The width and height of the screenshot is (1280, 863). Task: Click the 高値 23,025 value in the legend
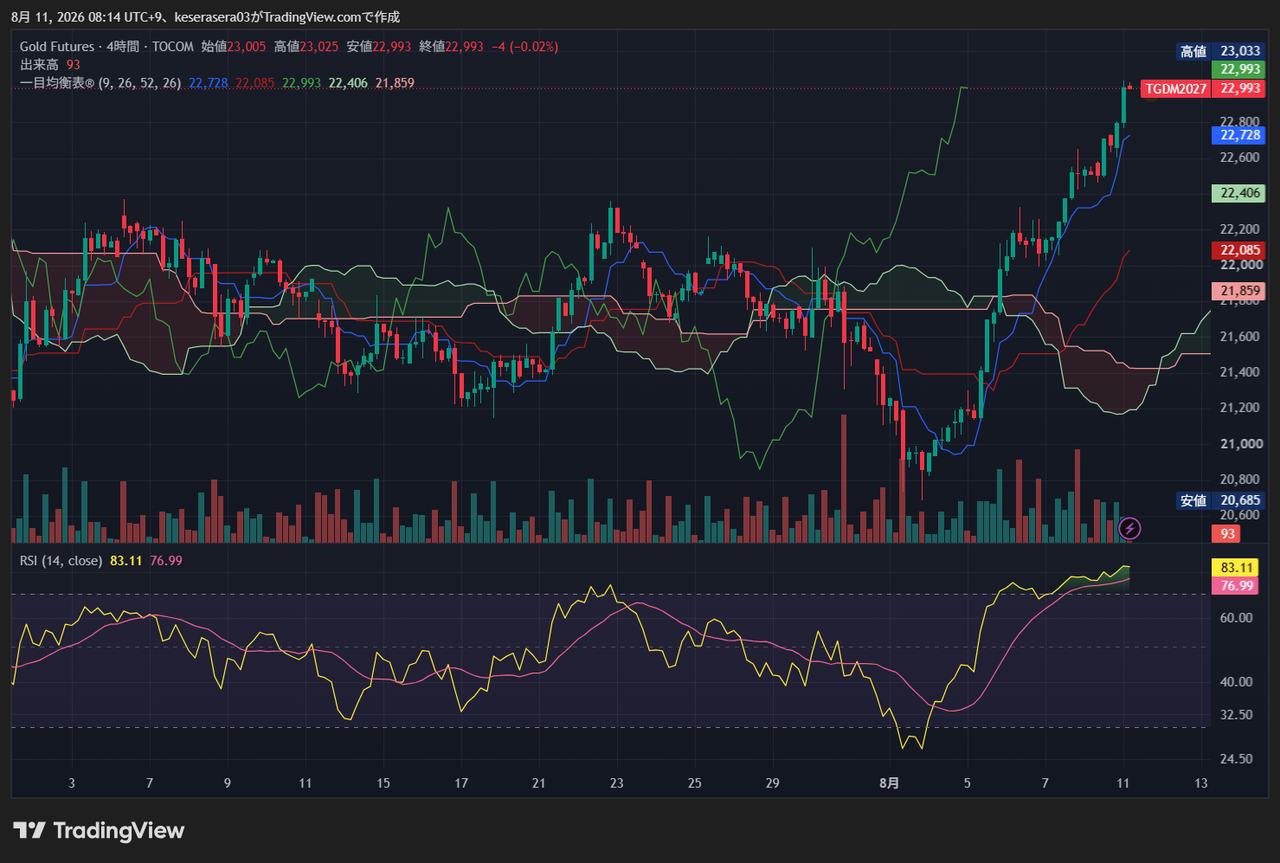click(x=307, y=47)
